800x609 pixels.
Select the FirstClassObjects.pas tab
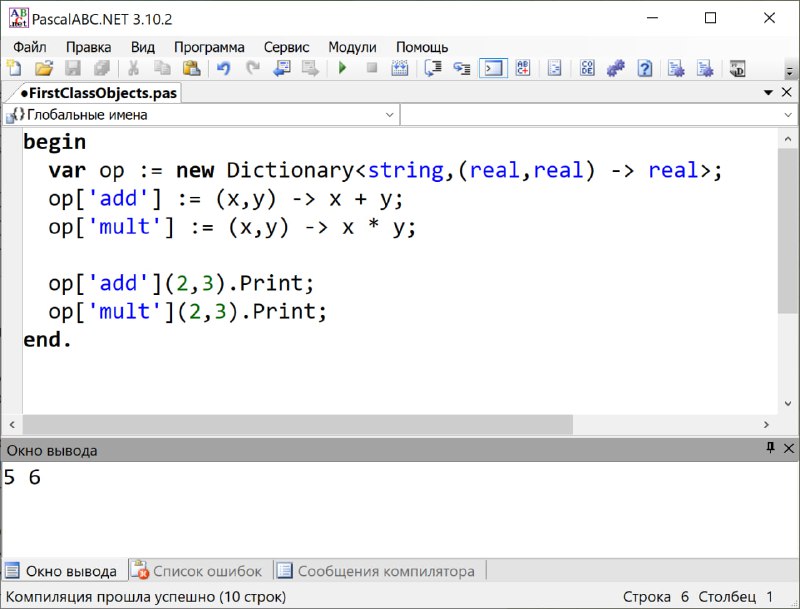[x=98, y=93]
